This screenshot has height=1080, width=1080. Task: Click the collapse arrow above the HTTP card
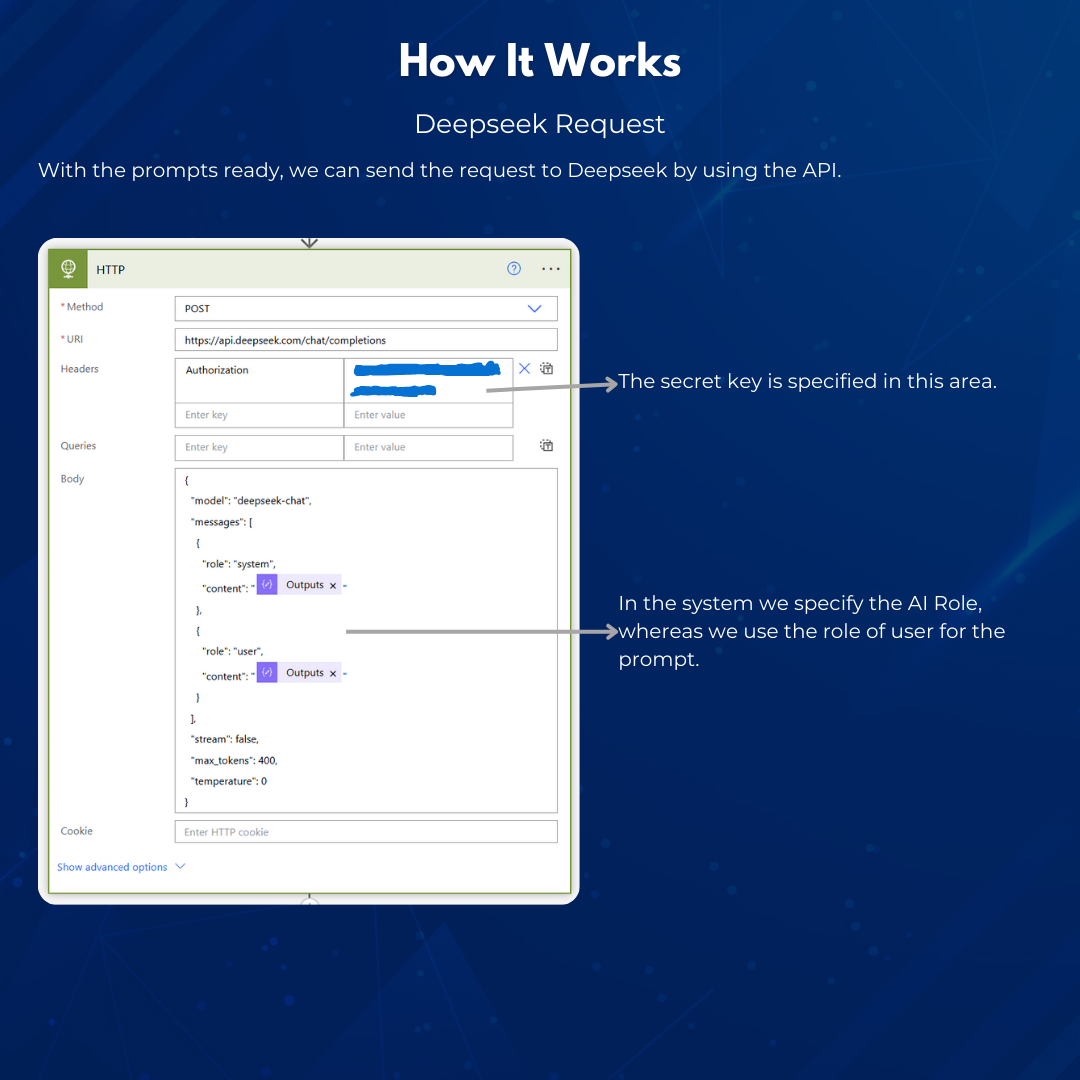(309, 242)
